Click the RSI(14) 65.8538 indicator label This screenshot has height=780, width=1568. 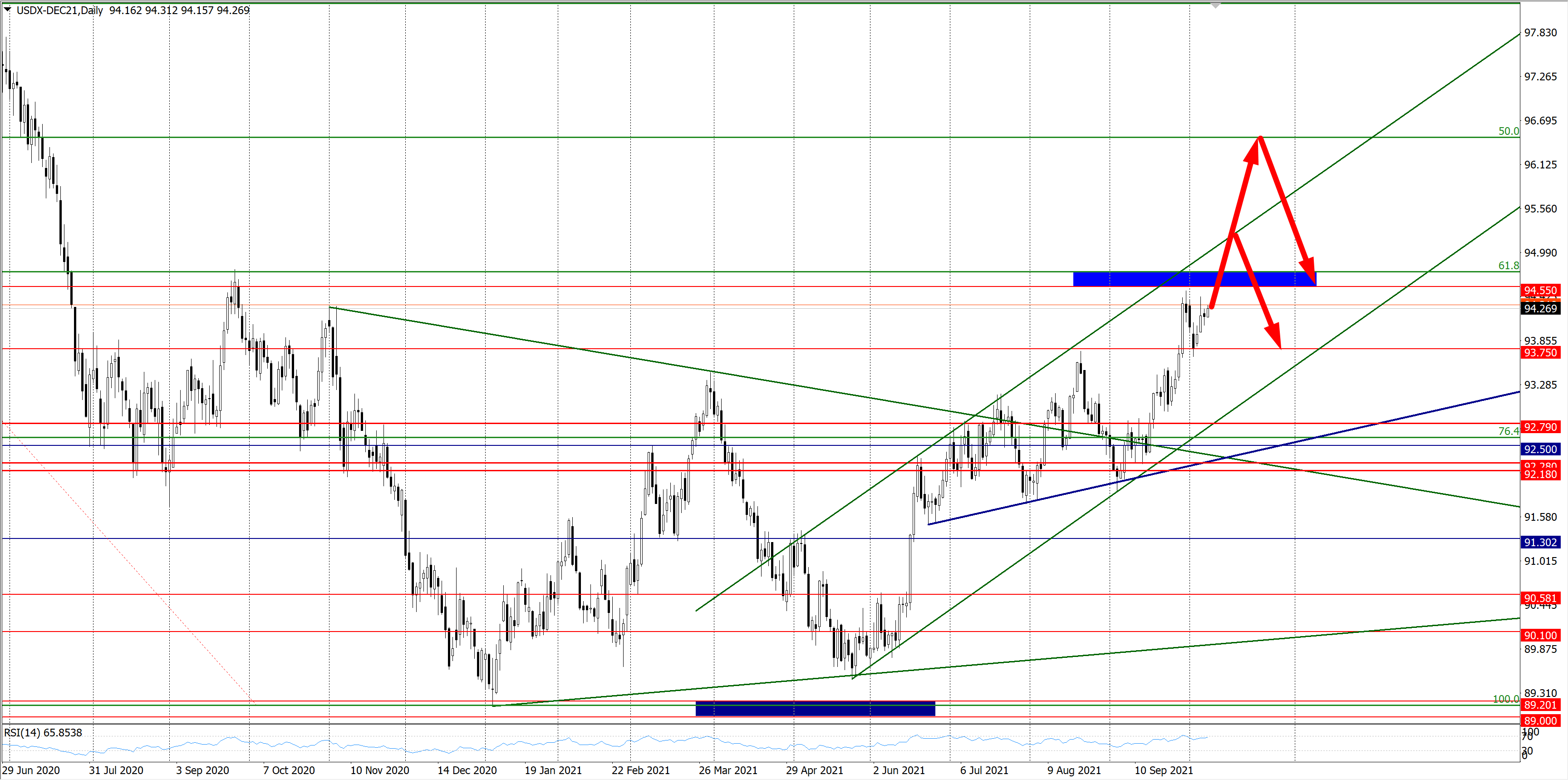(x=43, y=732)
